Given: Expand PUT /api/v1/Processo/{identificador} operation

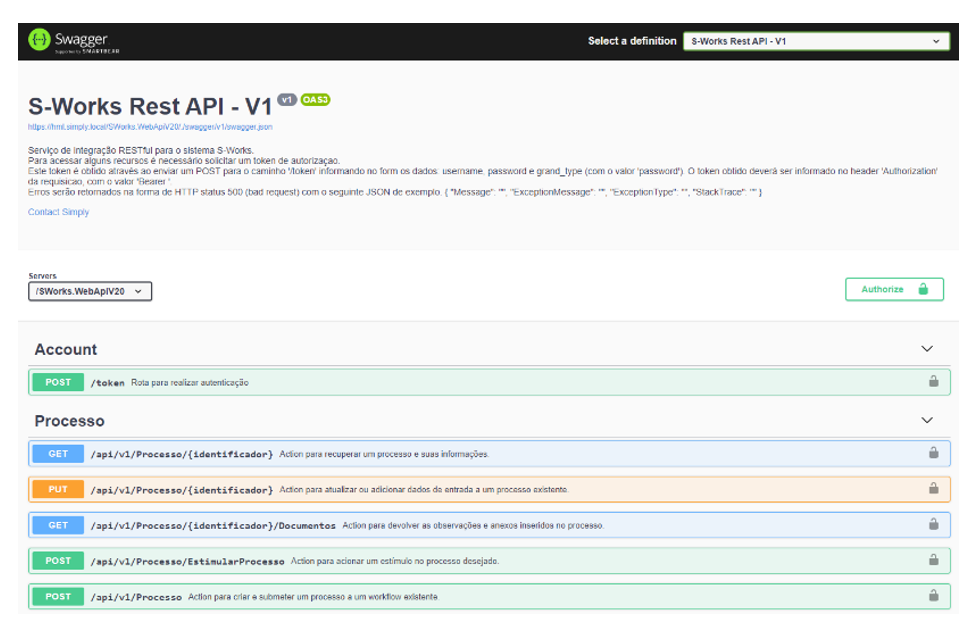Looking at the screenshot, I should coord(489,489).
